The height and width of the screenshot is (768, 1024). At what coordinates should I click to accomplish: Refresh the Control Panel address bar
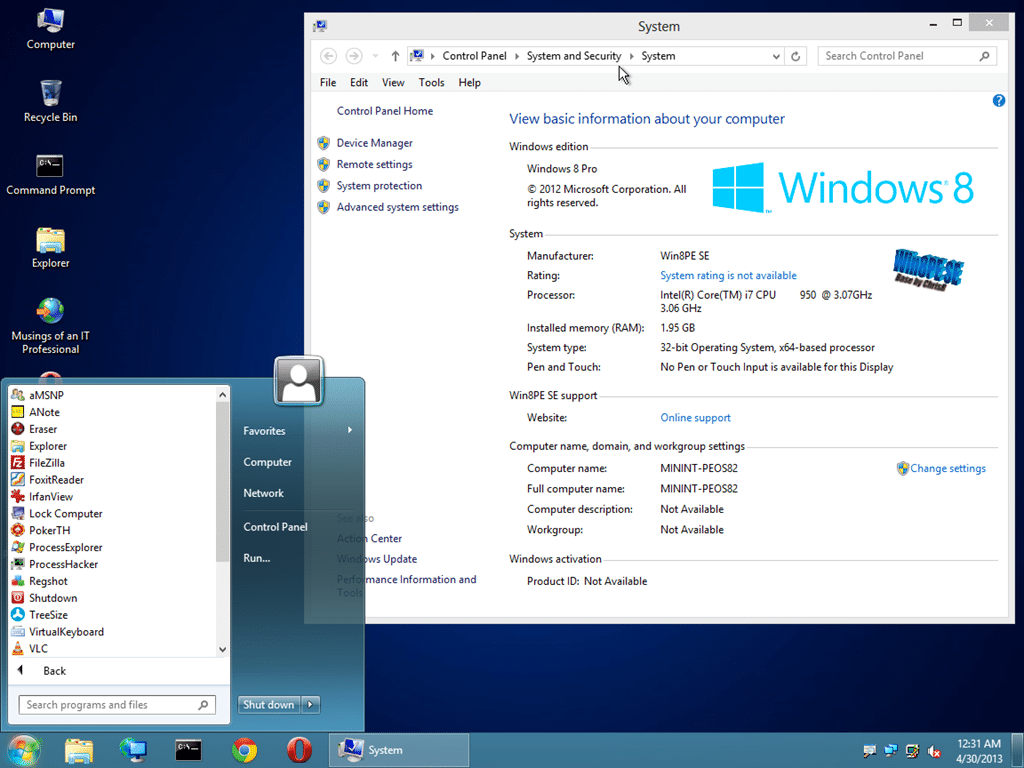[x=796, y=57]
